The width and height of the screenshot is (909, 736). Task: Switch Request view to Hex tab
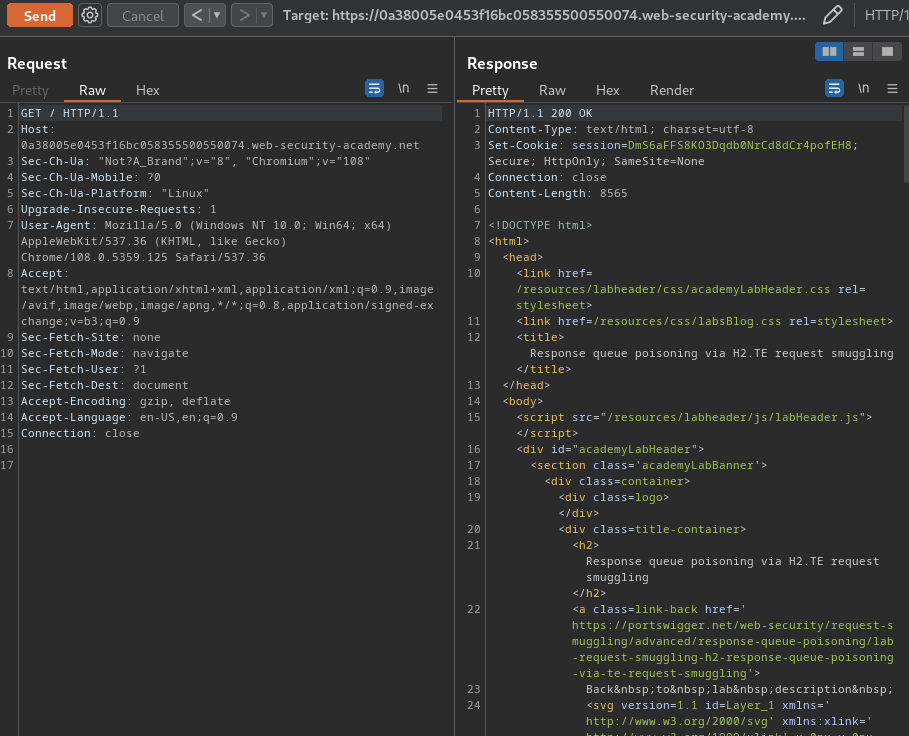147,90
